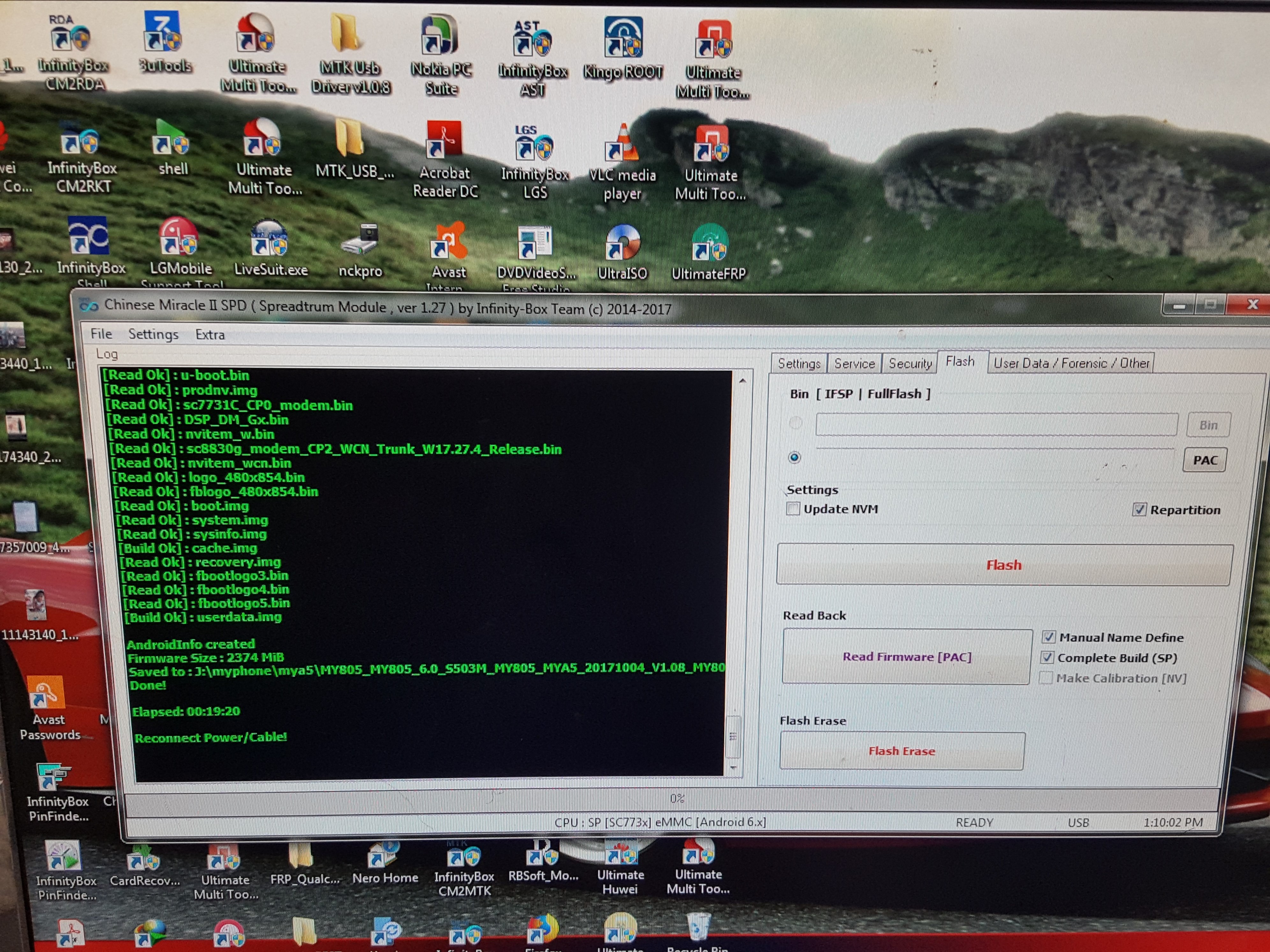Open the InfinityBox Shell desktop shortcut
1270x952 pixels.
91,252
